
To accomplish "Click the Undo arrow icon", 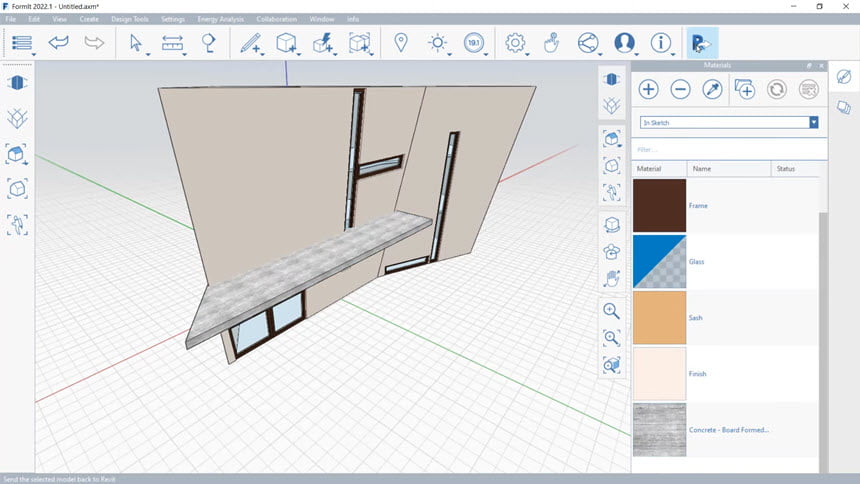I will click(58, 42).
